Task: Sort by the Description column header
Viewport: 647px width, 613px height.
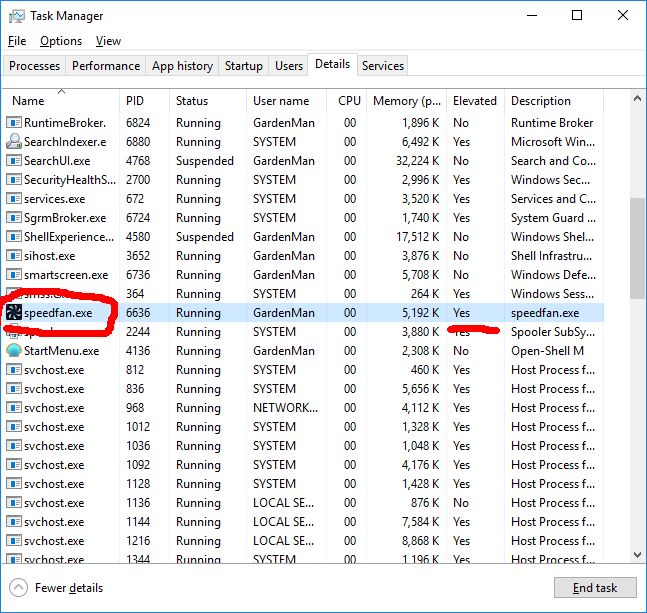Action: [554, 101]
